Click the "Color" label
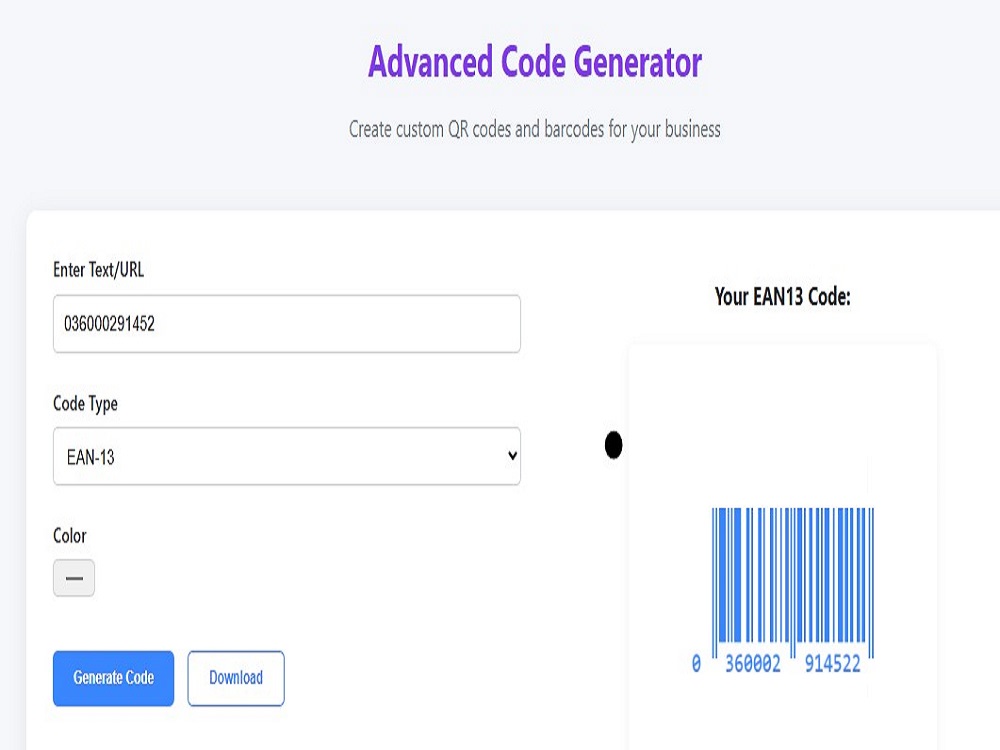 tap(70, 536)
